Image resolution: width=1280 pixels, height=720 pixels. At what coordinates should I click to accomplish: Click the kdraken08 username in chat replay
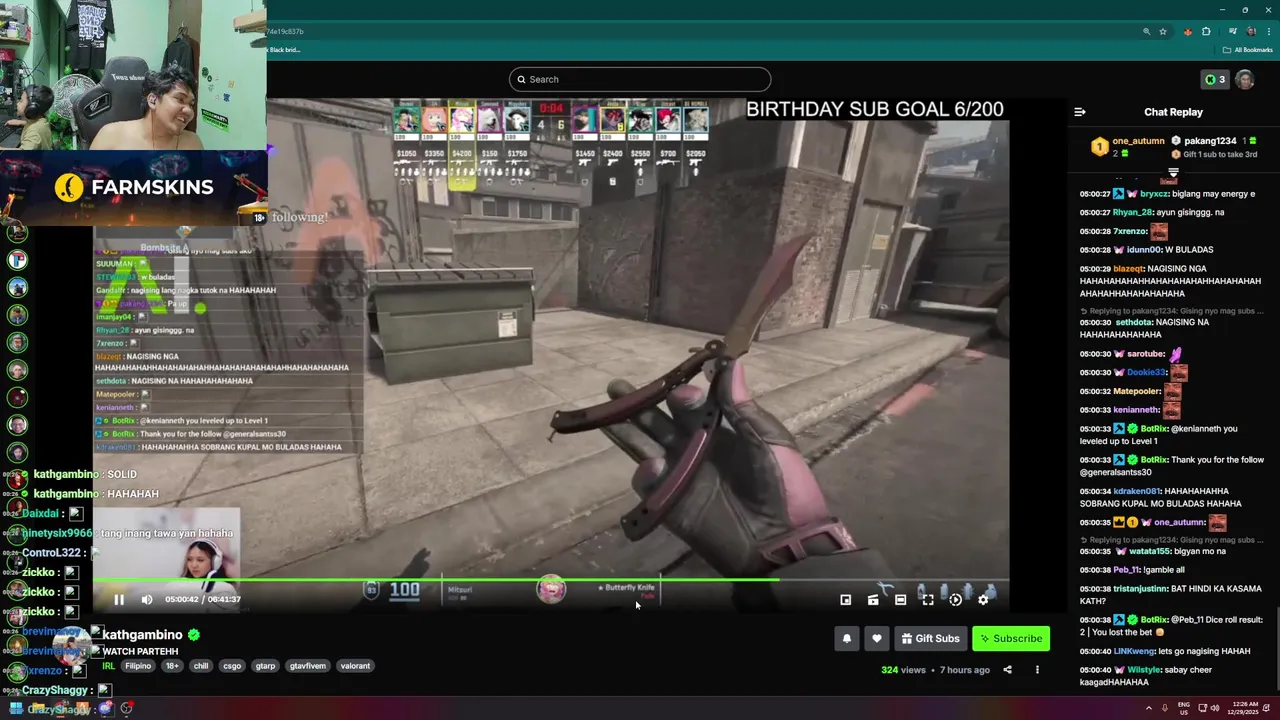point(1136,491)
